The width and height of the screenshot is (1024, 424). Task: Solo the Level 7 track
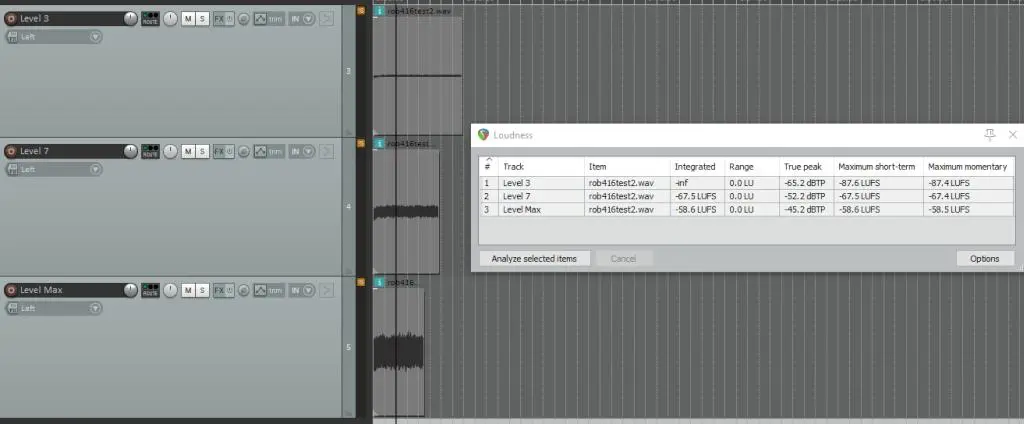point(203,151)
